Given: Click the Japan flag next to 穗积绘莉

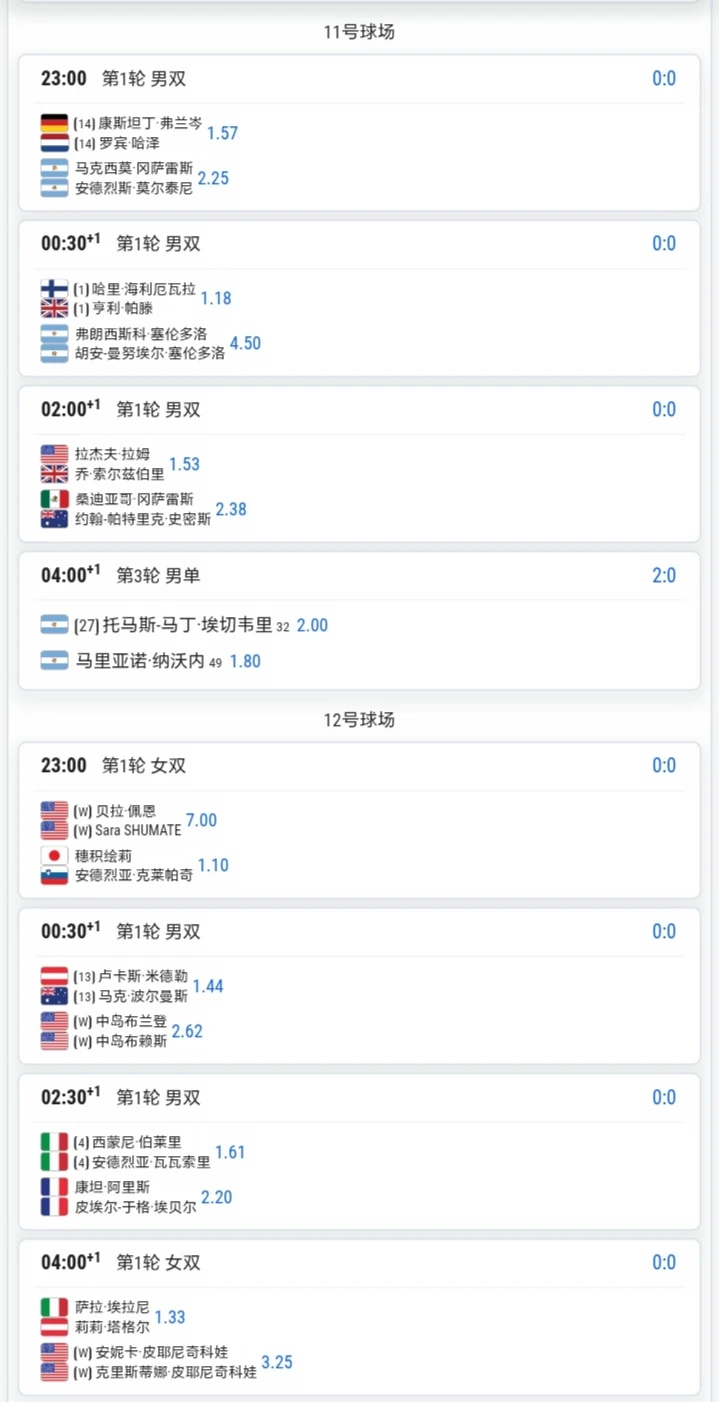Looking at the screenshot, I should pyautogui.click(x=54, y=855).
